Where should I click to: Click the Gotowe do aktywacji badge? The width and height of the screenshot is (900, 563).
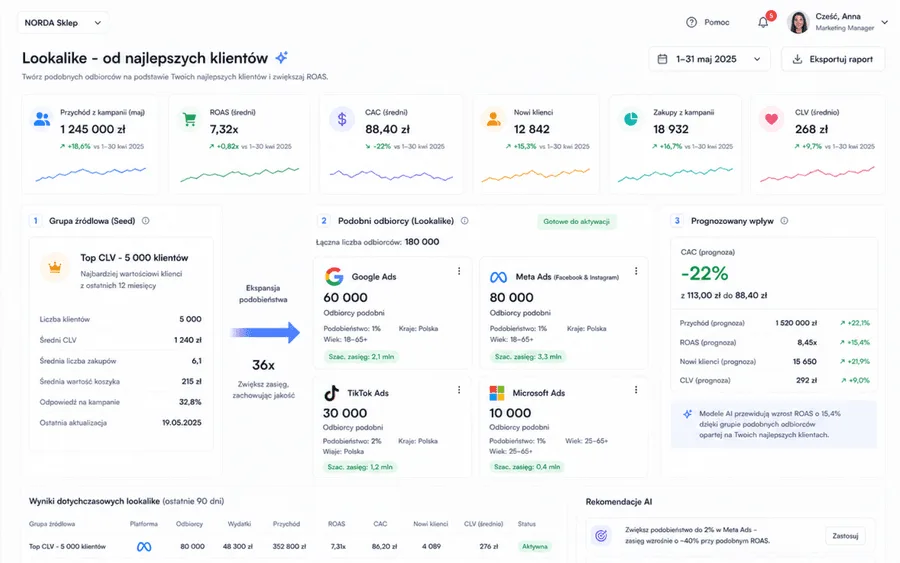coord(576,222)
